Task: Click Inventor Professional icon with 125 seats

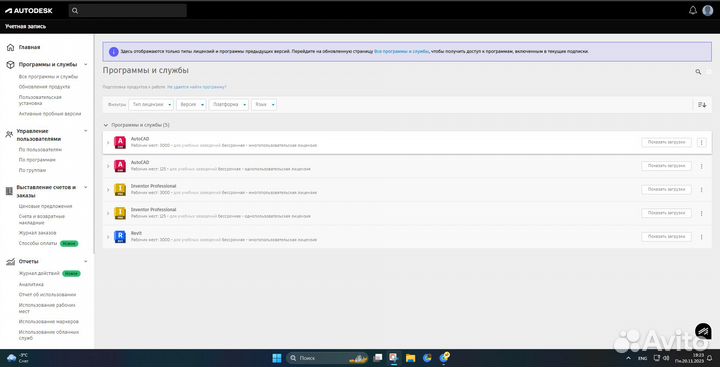Action: 120,213
